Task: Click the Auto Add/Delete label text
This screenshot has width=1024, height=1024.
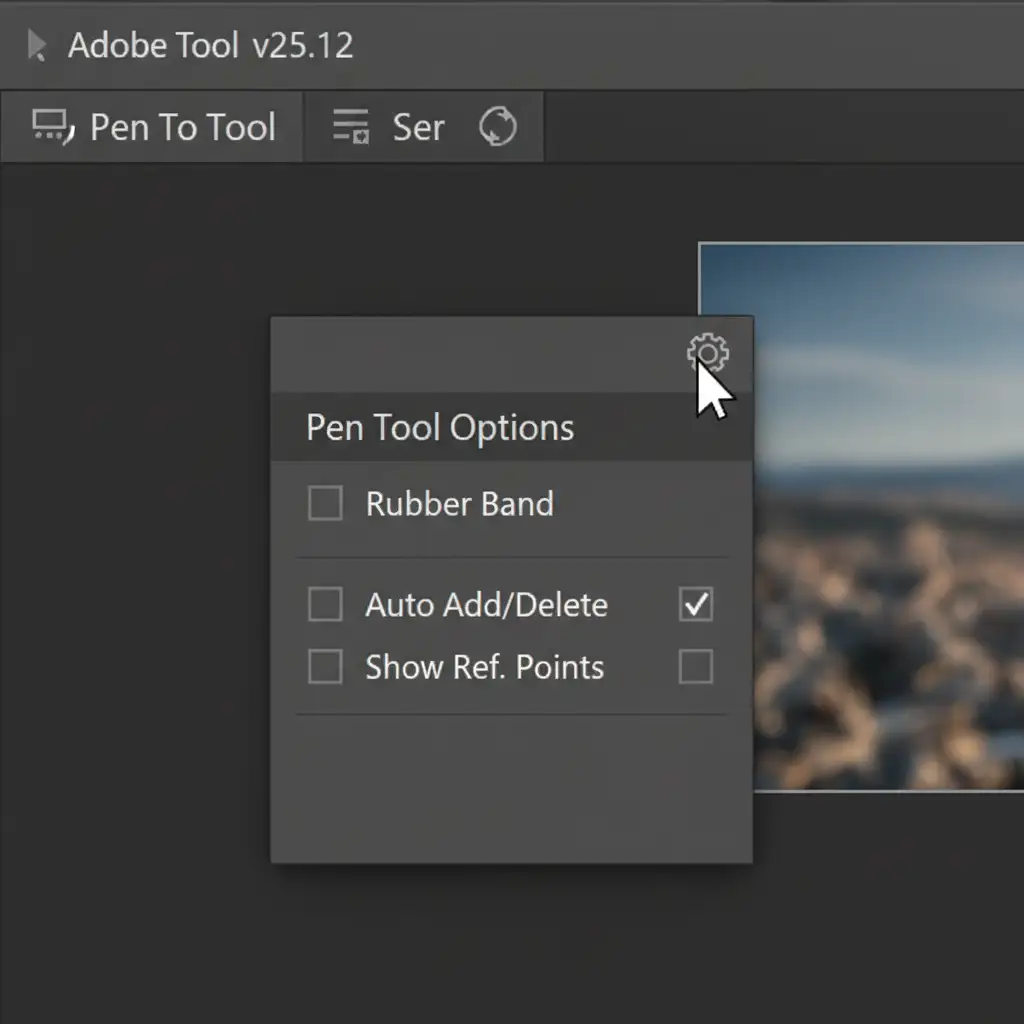Action: 486,605
